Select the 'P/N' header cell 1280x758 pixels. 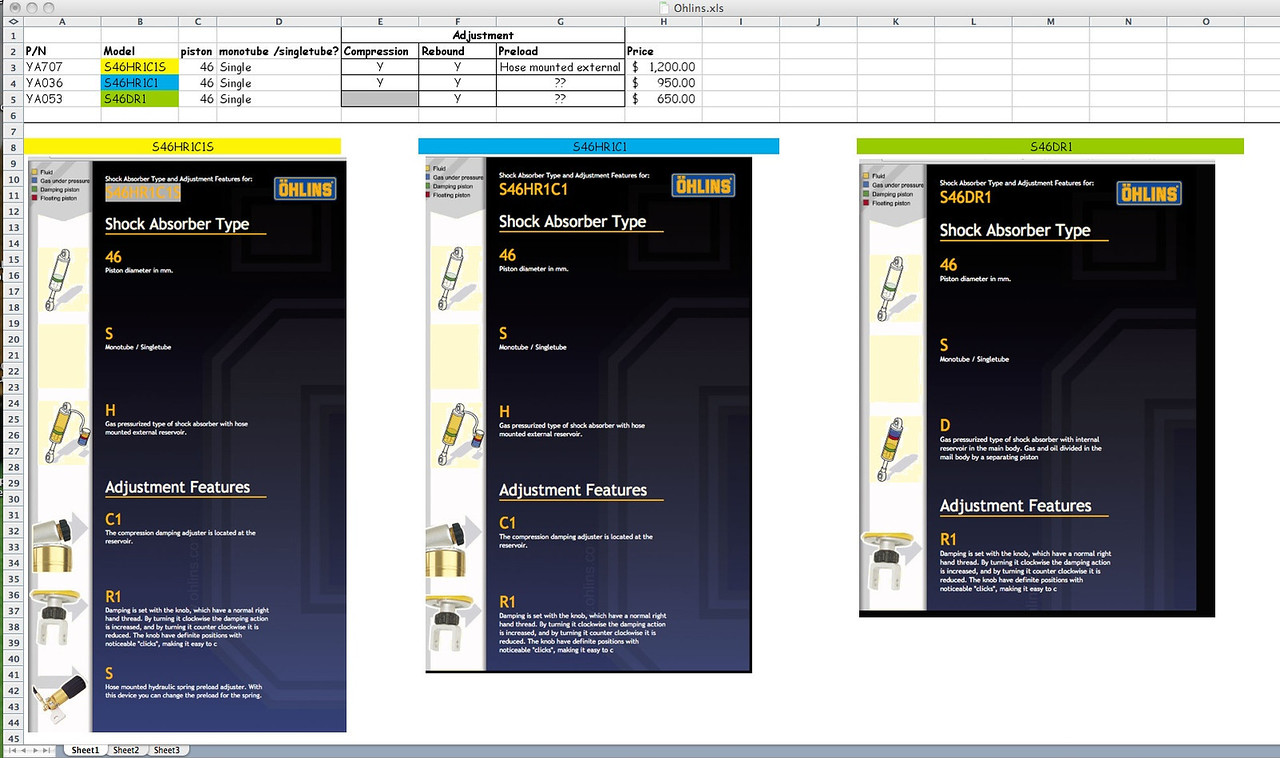[63, 51]
